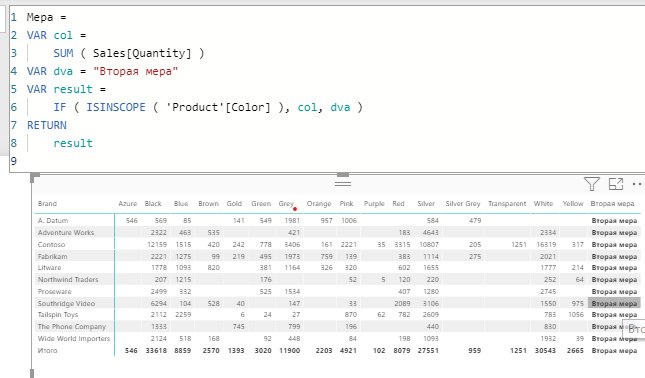Sort by the Orange column header
This screenshot has height=378, width=645.
click(x=319, y=204)
